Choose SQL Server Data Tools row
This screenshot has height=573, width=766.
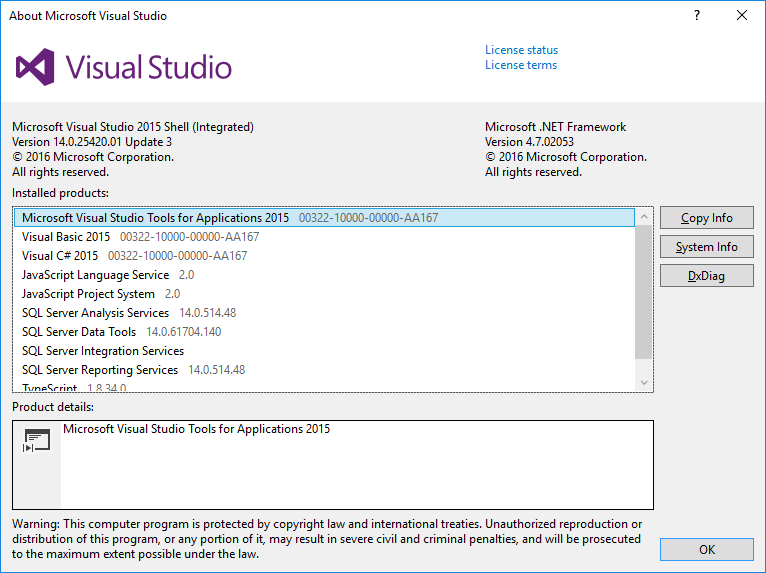324,332
